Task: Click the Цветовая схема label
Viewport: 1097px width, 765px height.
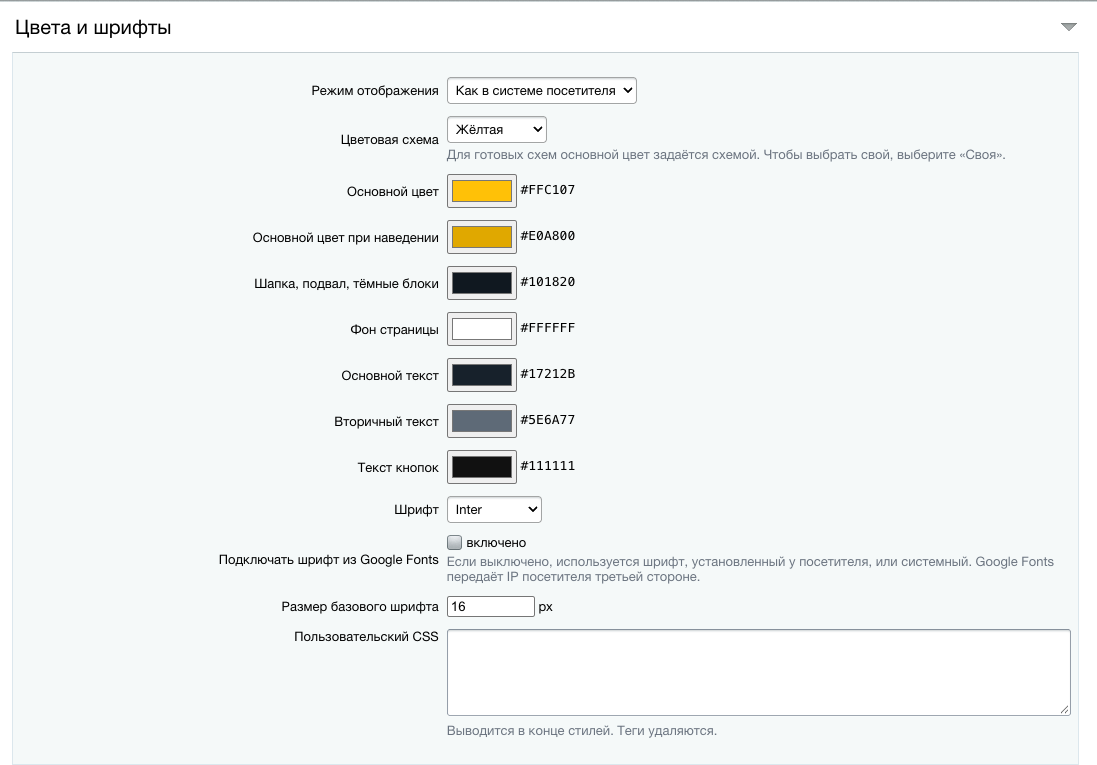Action: [x=390, y=139]
